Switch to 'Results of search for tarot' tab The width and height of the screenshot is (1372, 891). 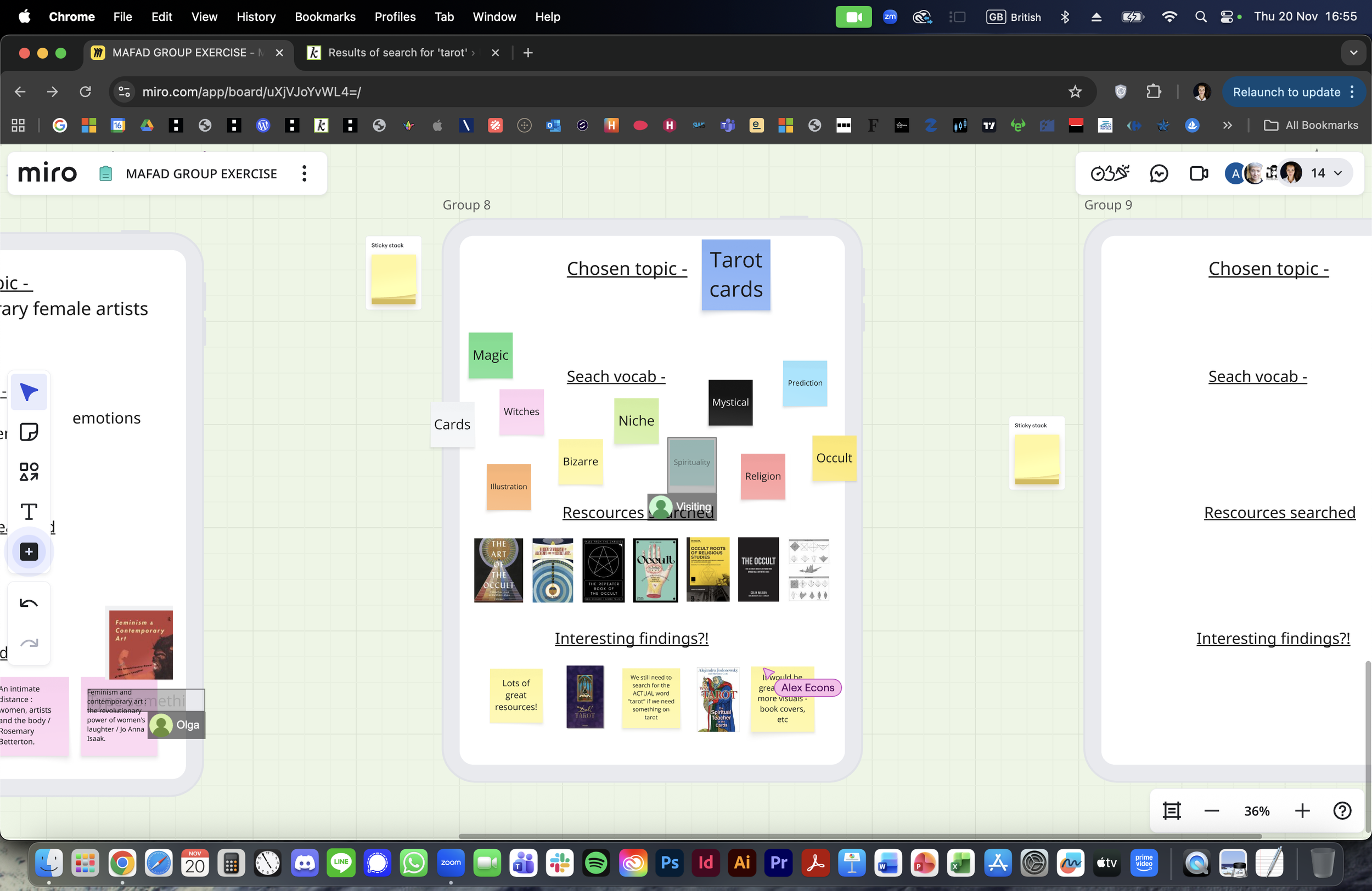point(397,53)
